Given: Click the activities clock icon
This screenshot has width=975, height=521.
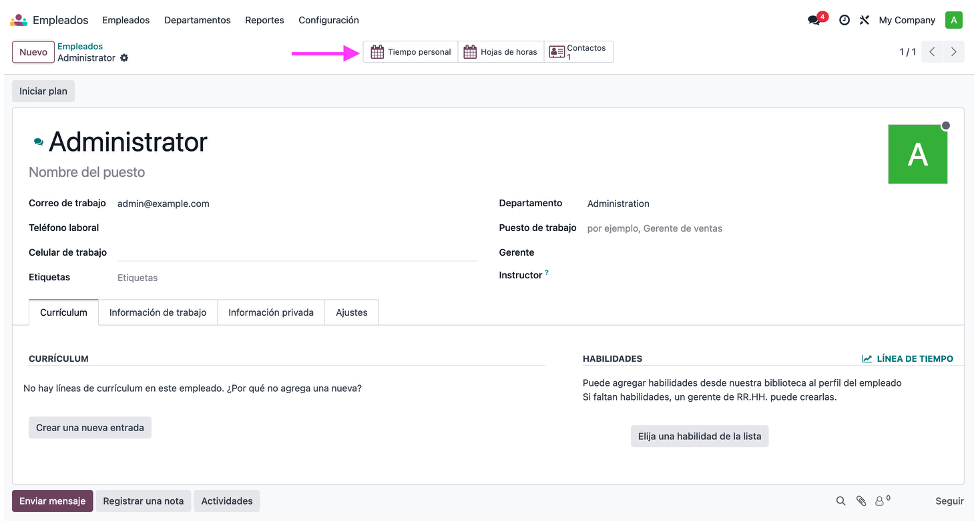Looking at the screenshot, I should pyautogui.click(x=844, y=20).
